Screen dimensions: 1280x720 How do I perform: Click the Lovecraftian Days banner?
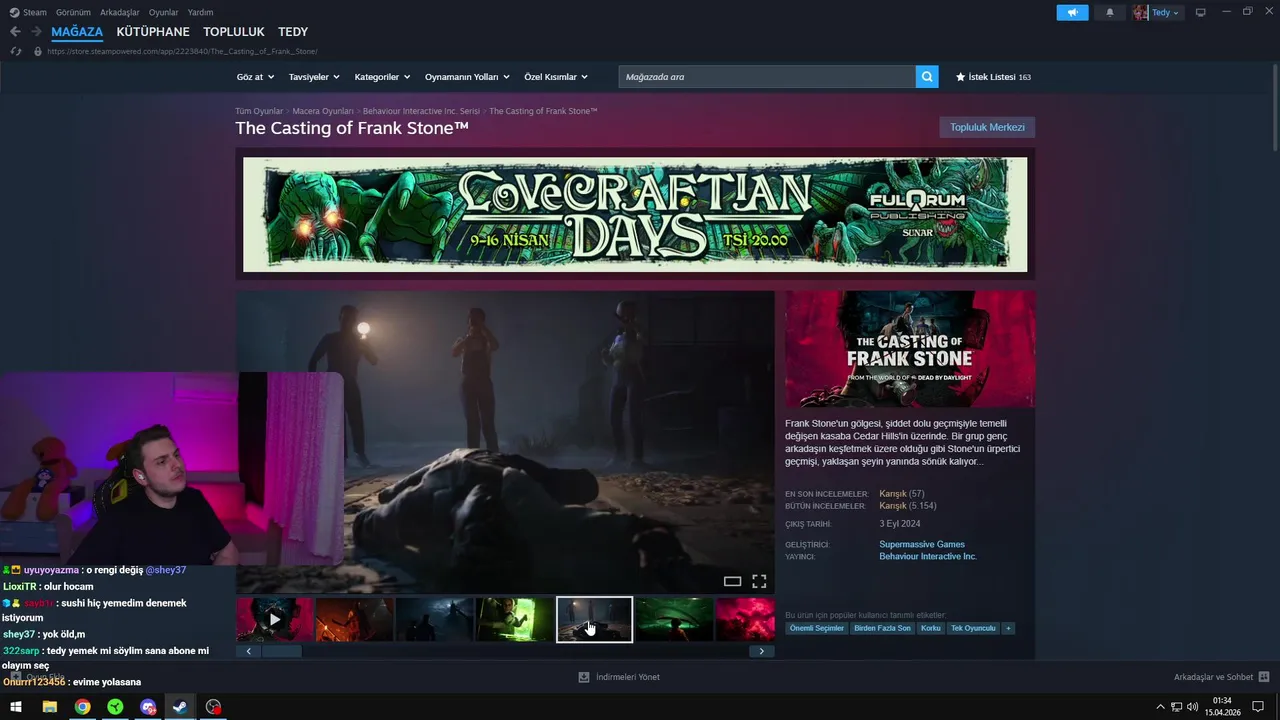click(x=635, y=214)
